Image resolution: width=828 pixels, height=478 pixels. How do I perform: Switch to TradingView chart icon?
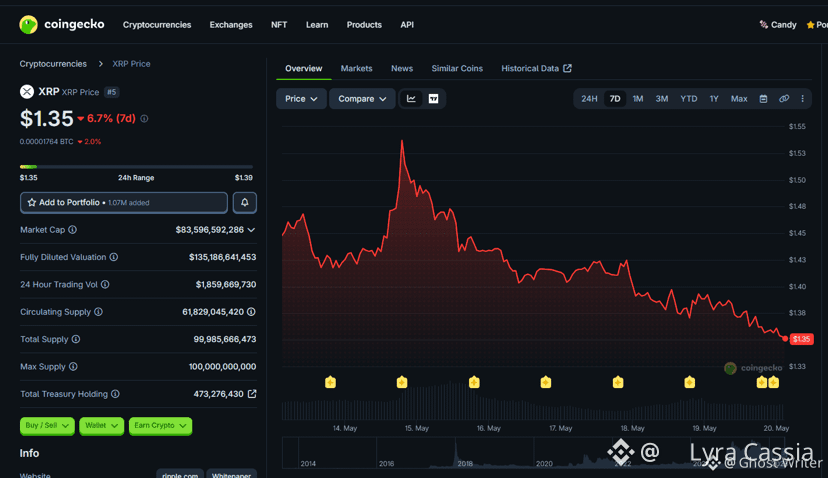[x=433, y=99]
